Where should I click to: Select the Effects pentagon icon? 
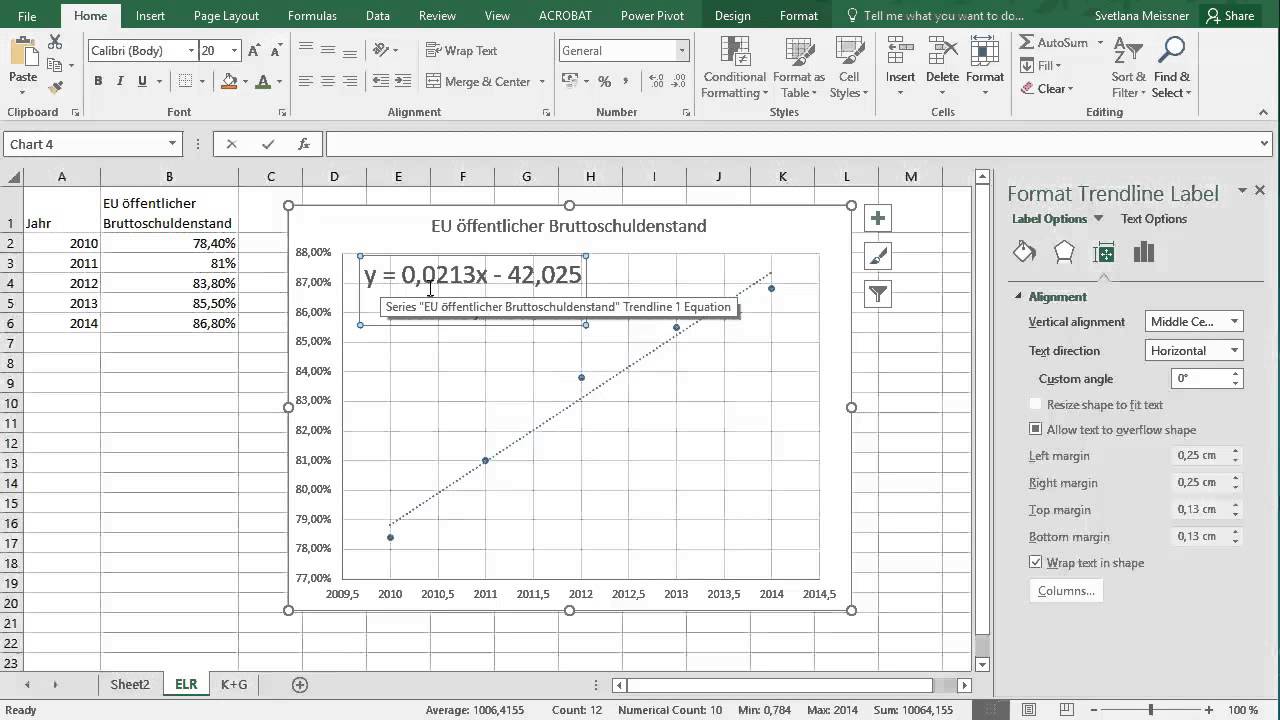(1064, 253)
